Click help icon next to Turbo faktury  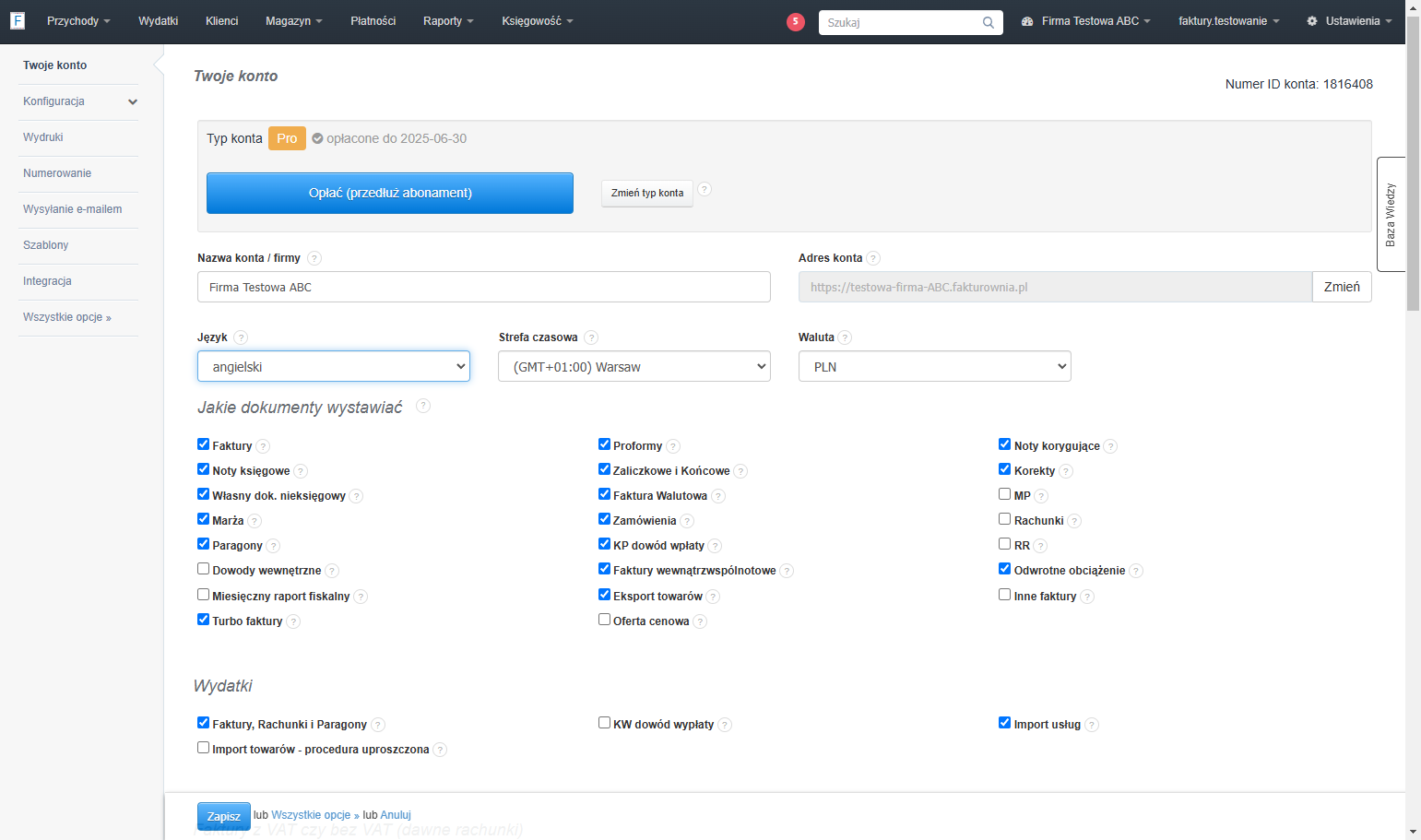[293, 621]
